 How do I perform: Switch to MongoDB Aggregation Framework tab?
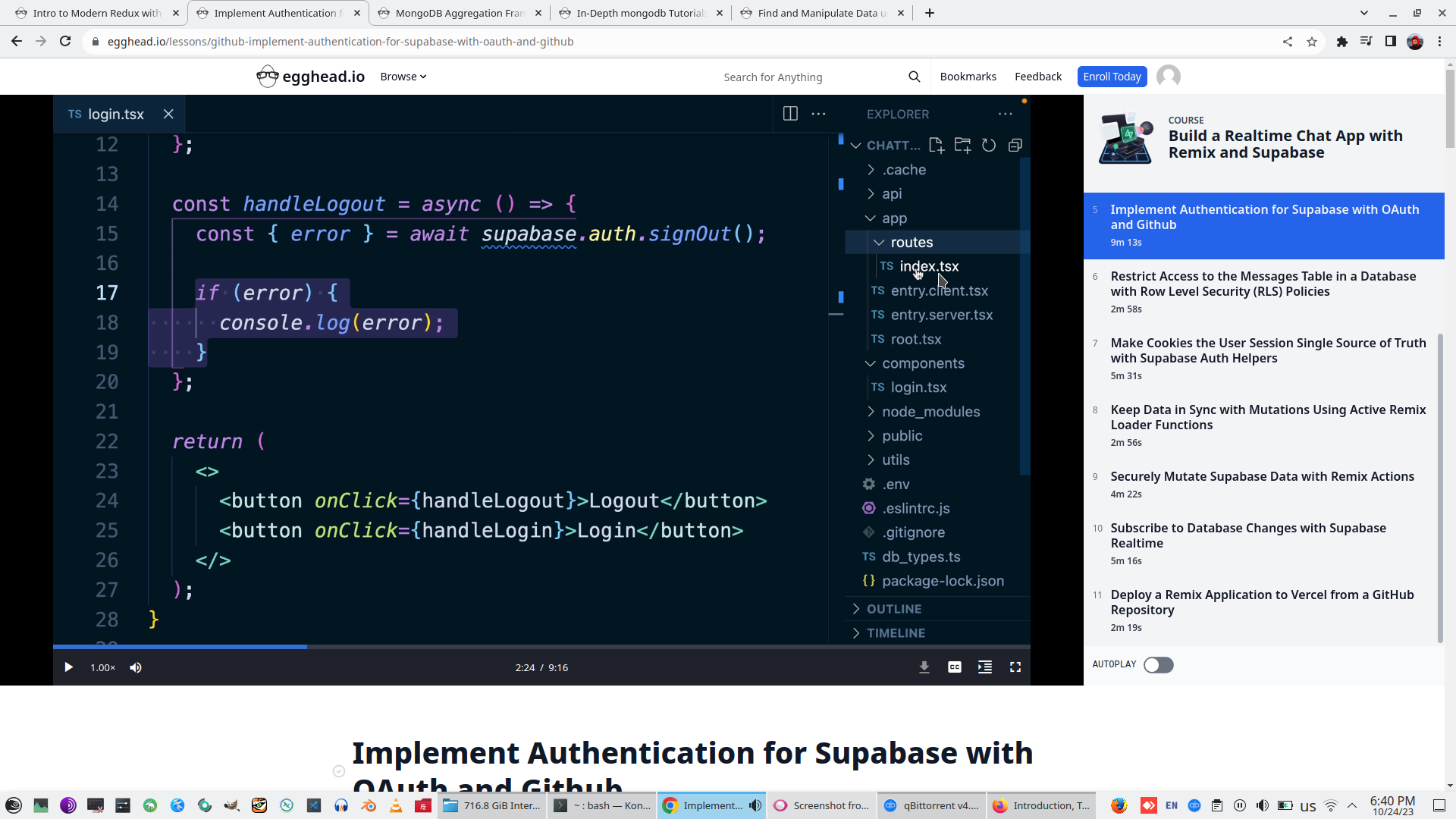[x=460, y=13]
